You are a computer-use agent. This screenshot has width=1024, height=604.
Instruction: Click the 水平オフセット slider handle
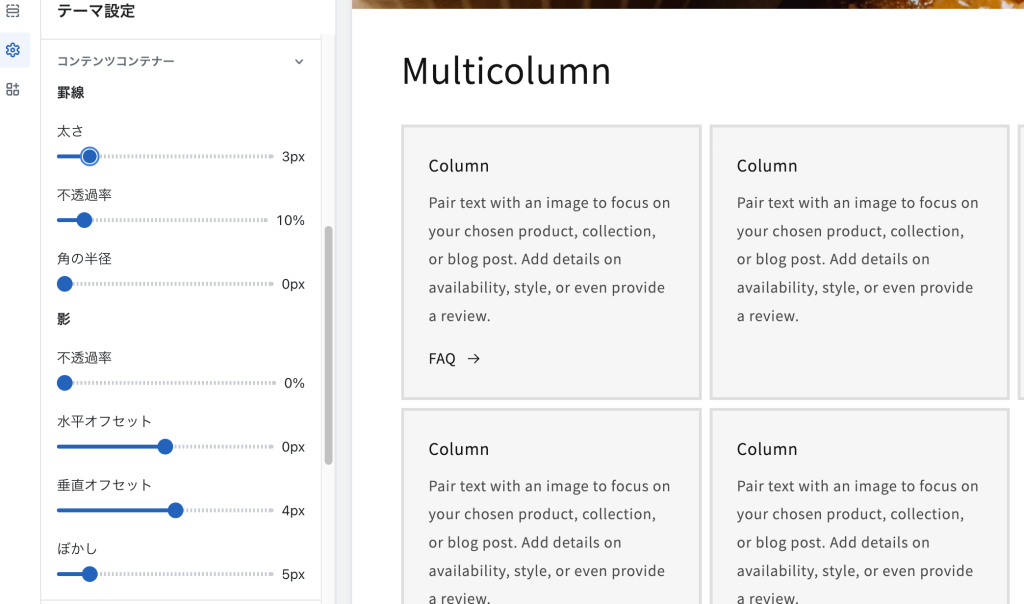coord(166,447)
